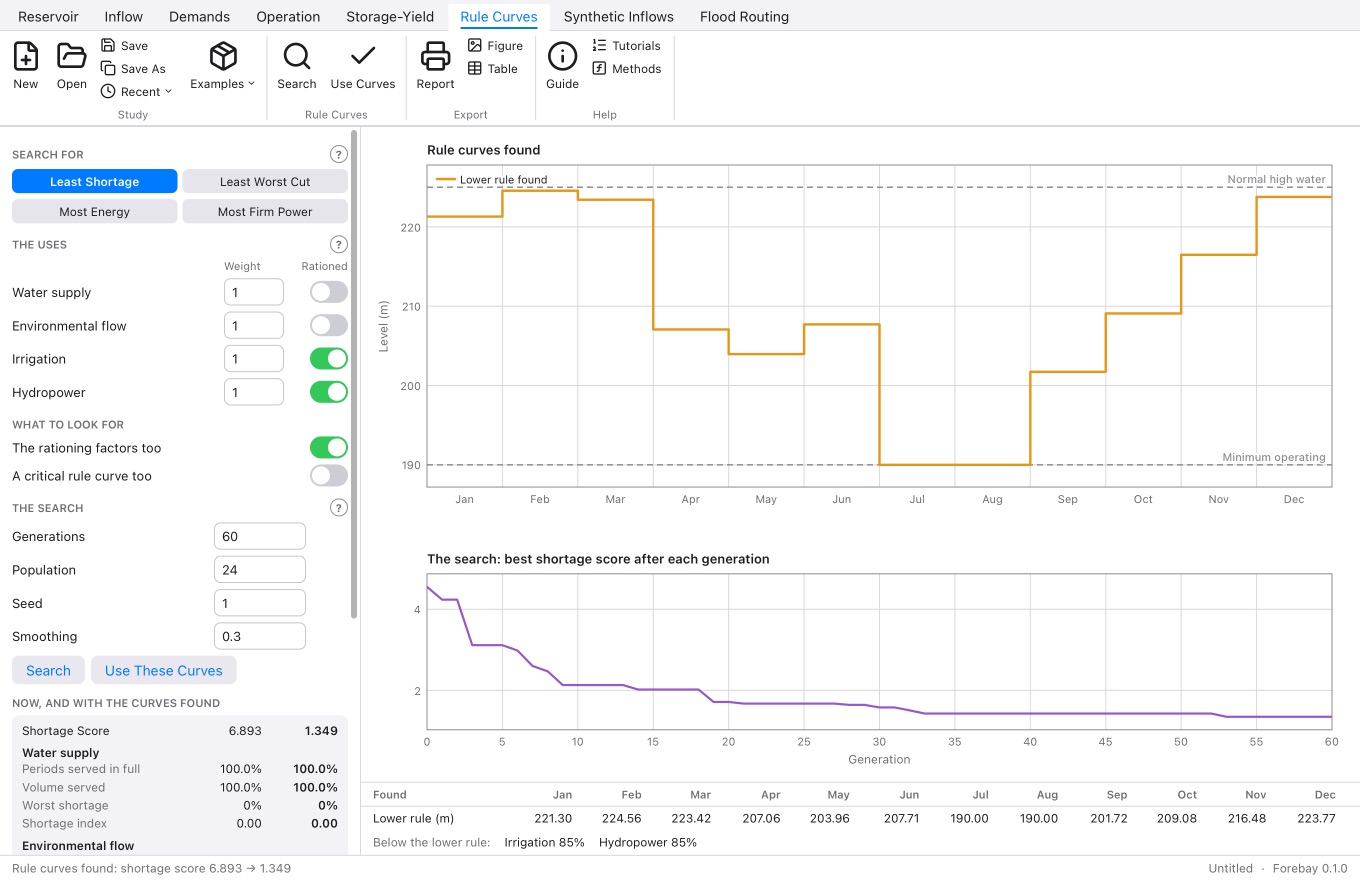Toggle 'The rationing factors too' switch

click(x=329, y=448)
